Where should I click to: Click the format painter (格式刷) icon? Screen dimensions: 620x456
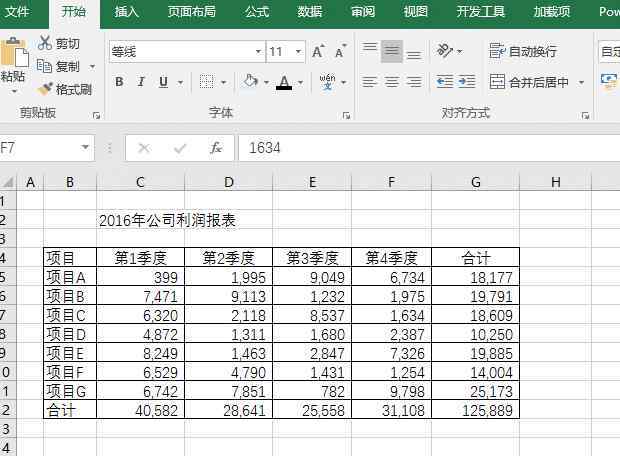pyautogui.click(x=45, y=89)
